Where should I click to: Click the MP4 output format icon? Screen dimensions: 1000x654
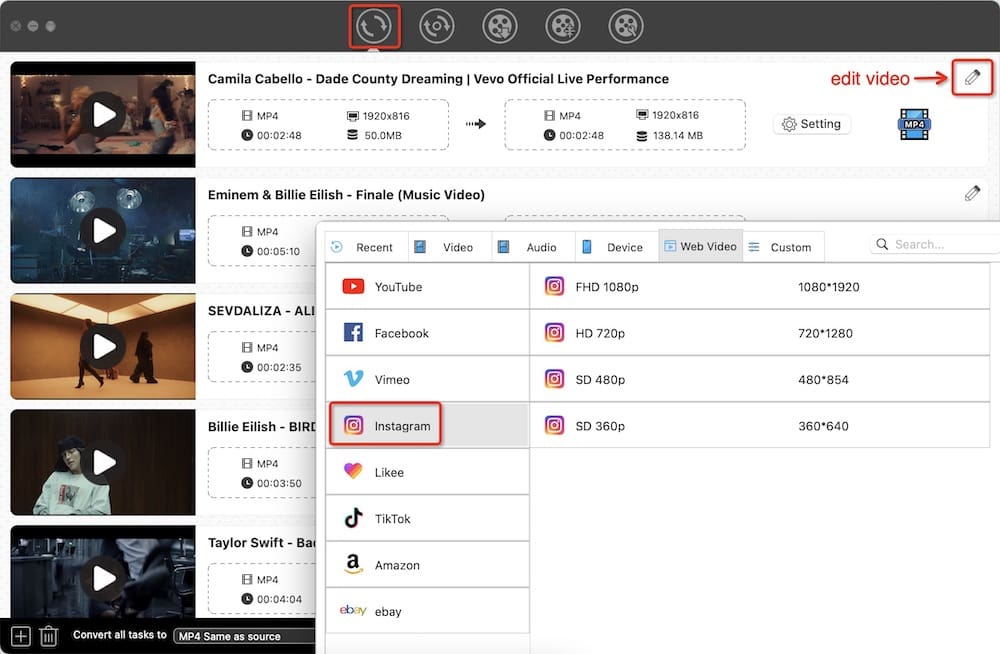pos(914,124)
